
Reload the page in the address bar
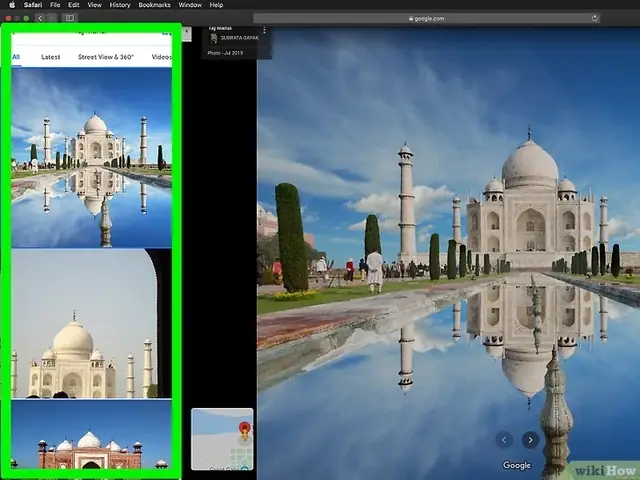click(x=594, y=18)
